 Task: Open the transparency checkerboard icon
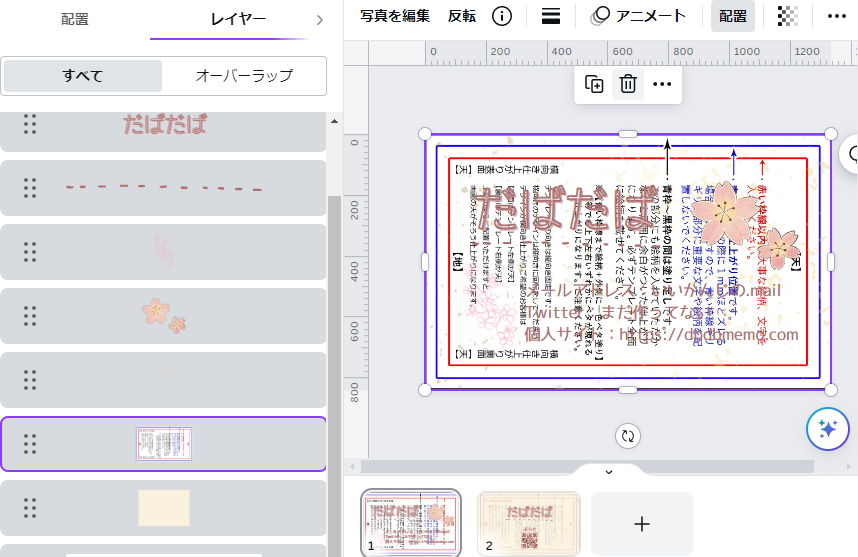(788, 16)
